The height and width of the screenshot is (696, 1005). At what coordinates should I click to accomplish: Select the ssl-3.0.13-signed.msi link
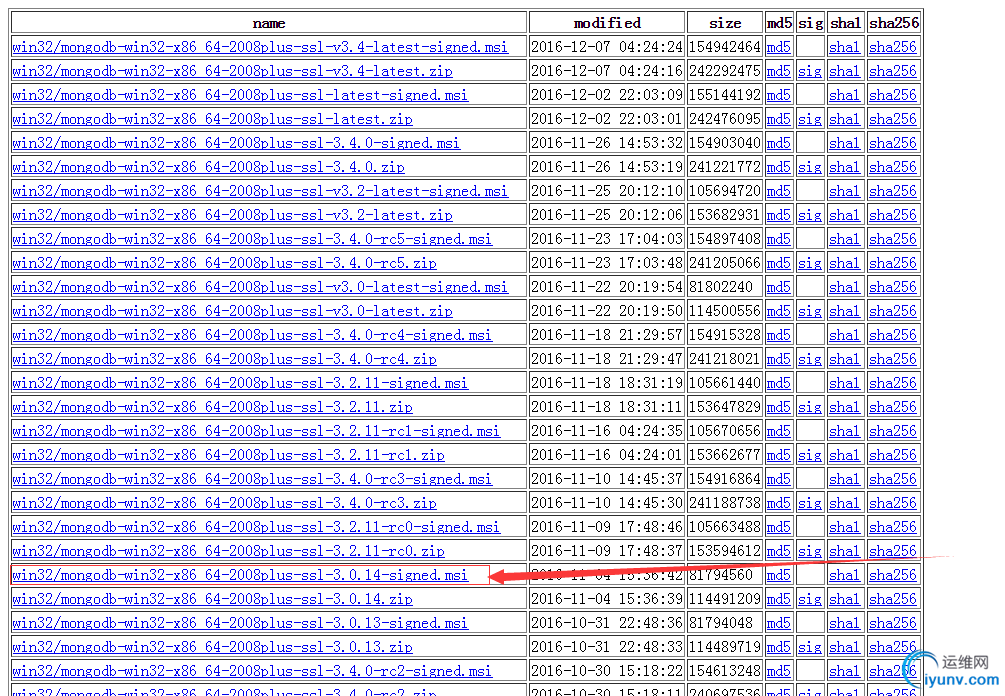(x=240, y=624)
